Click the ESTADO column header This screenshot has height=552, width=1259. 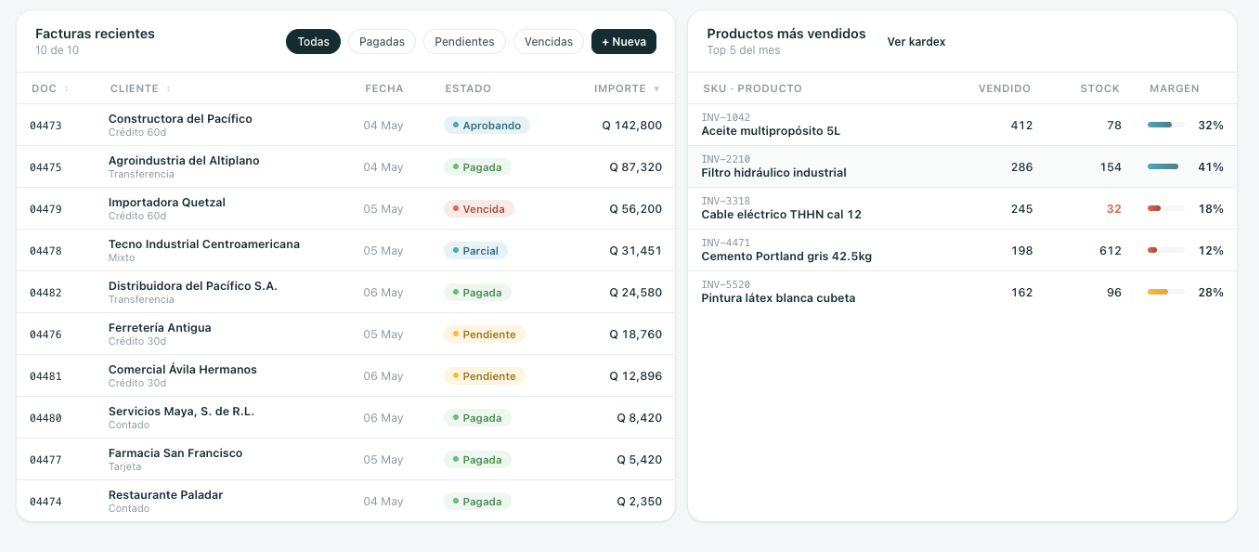coord(468,89)
